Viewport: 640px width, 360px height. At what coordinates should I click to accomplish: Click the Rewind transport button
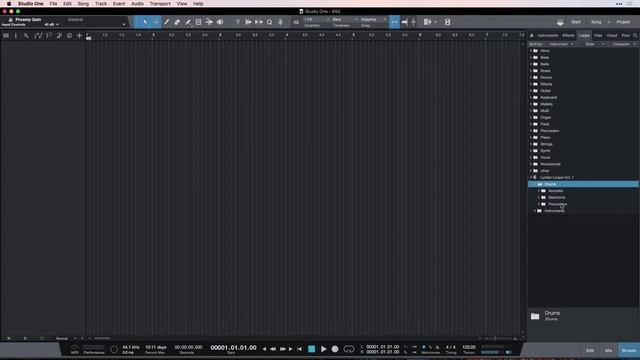[x=273, y=349]
